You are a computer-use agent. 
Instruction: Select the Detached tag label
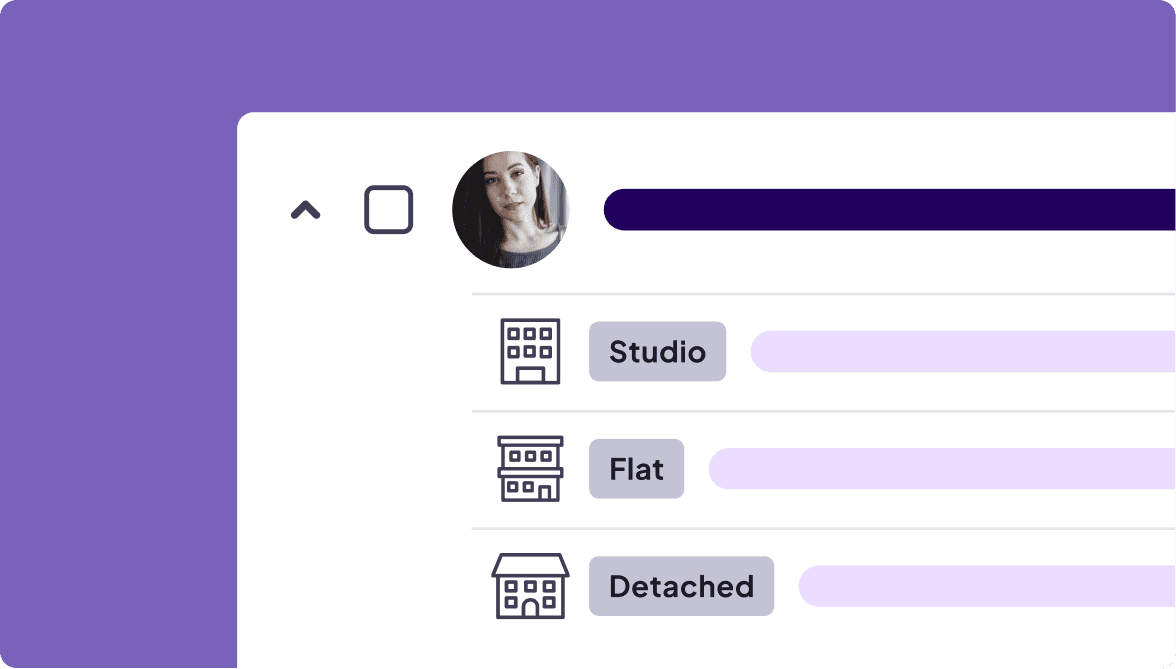[x=681, y=586]
